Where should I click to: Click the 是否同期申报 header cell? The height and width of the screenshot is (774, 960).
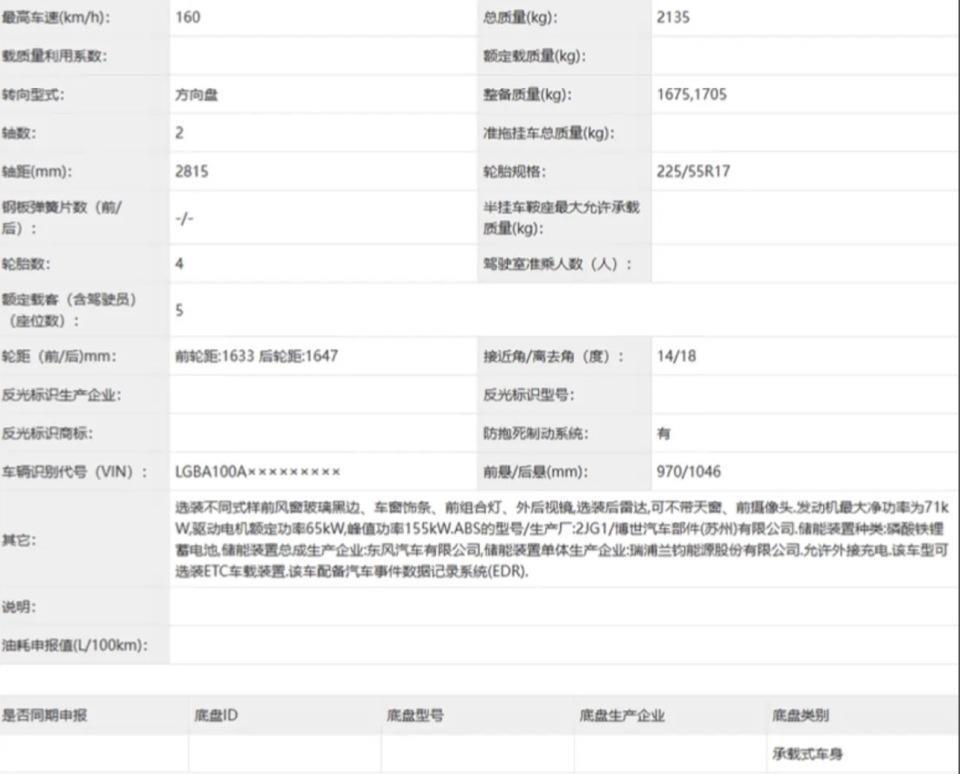pyautogui.click(x=45, y=715)
